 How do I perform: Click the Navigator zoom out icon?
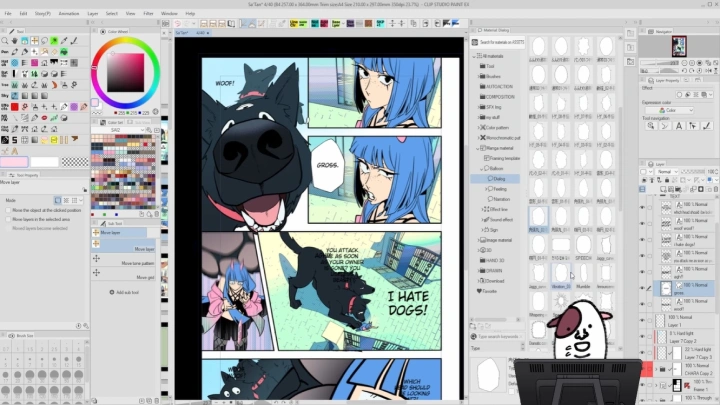tap(685, 63)
